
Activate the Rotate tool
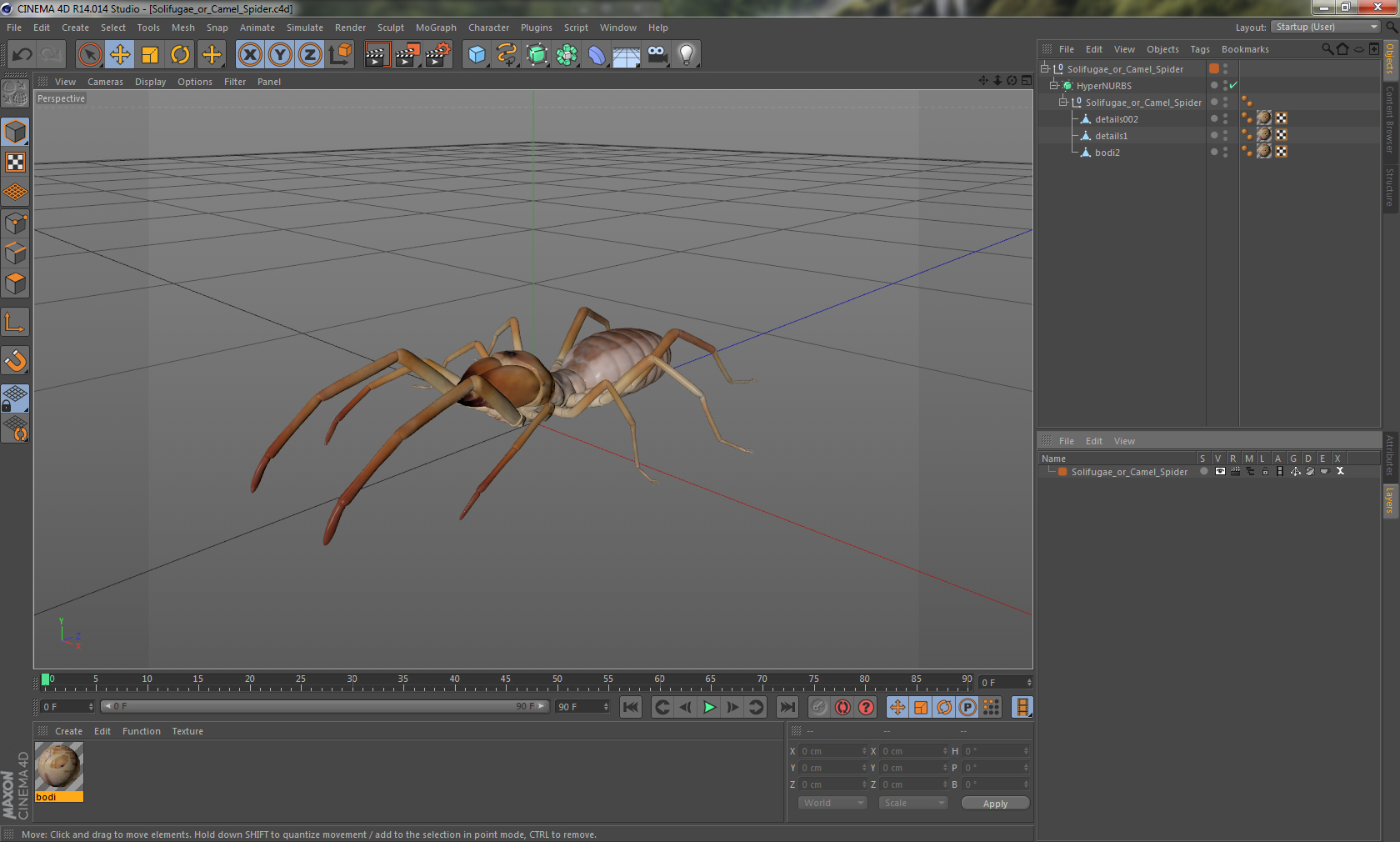[180, 55]
